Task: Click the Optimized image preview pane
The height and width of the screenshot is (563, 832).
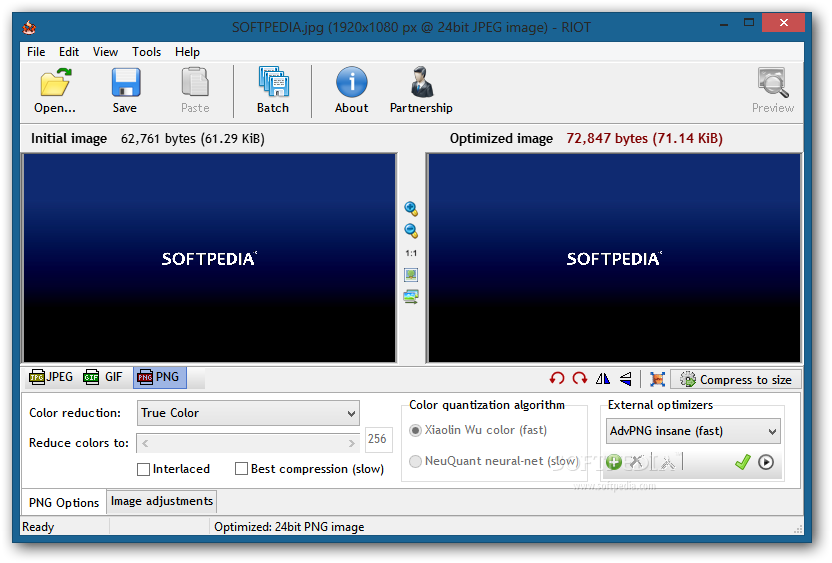Action: click(x=614, y=258)
